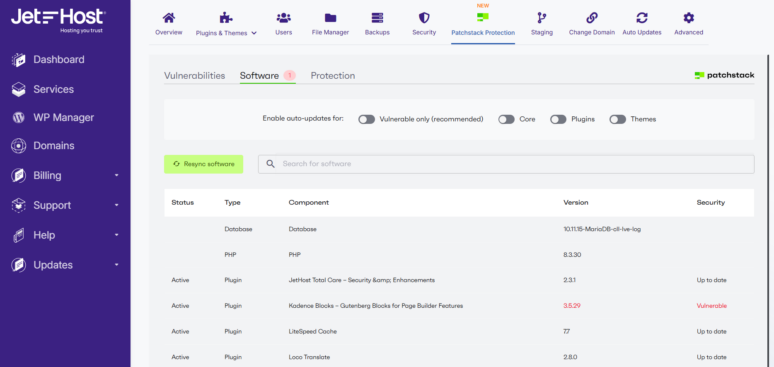Click the Domains sidebar icon

[x=18, y=146]
